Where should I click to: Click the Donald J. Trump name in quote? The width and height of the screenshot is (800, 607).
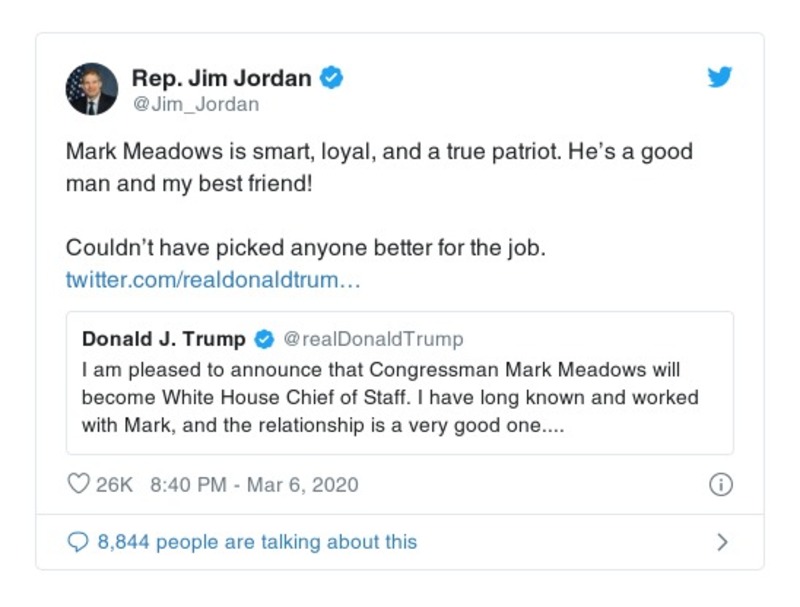pos(165,339)
